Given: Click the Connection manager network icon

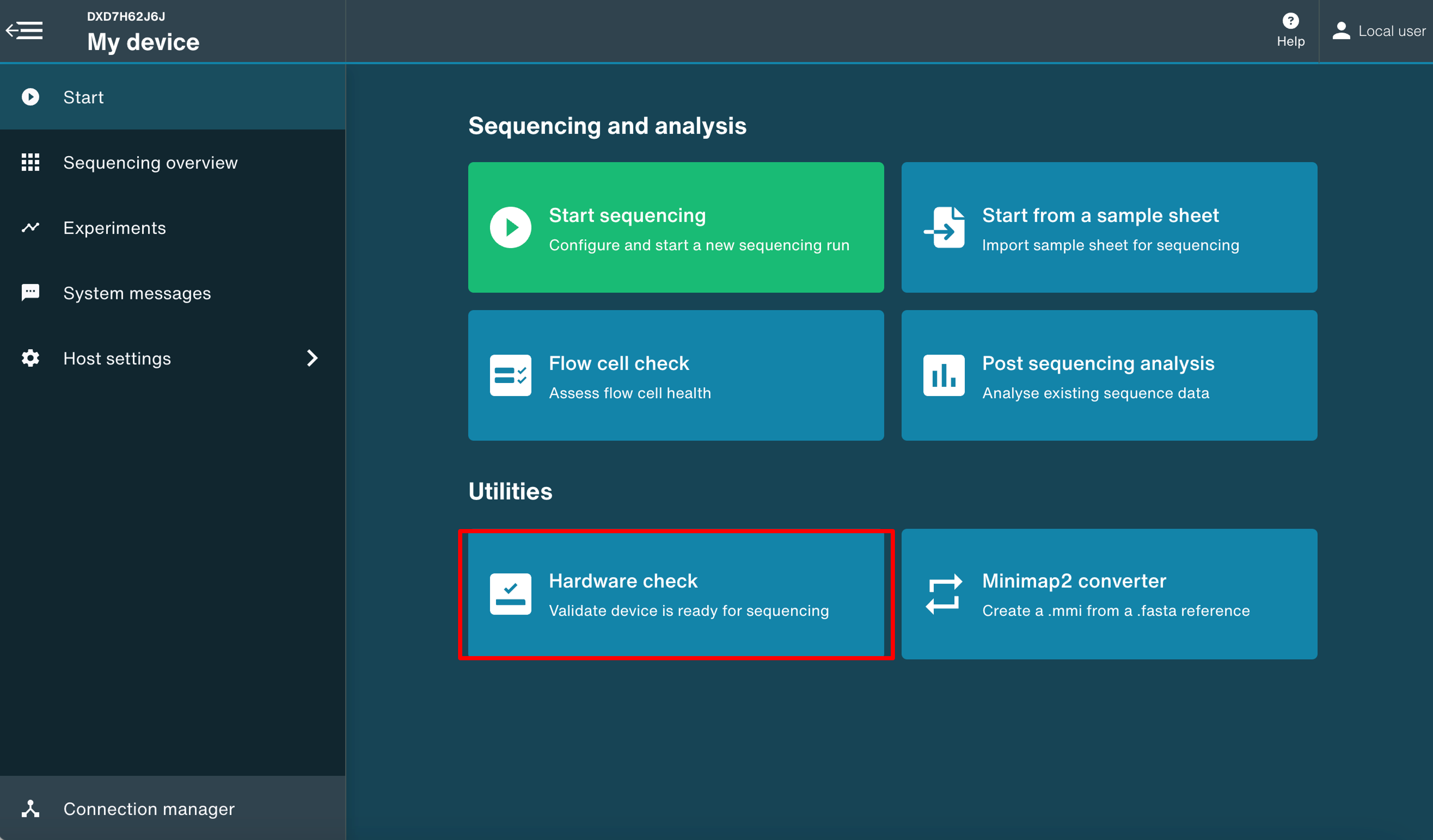Looking at the screenshot, I should click(30, 808).
